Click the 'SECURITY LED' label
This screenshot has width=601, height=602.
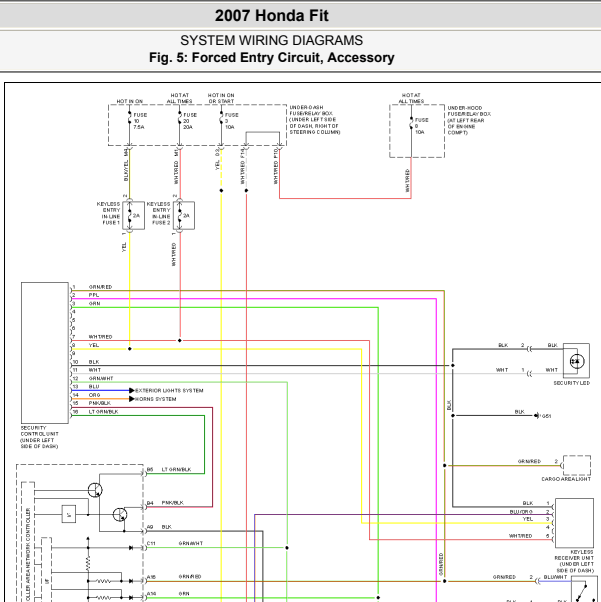pos(571,383)
